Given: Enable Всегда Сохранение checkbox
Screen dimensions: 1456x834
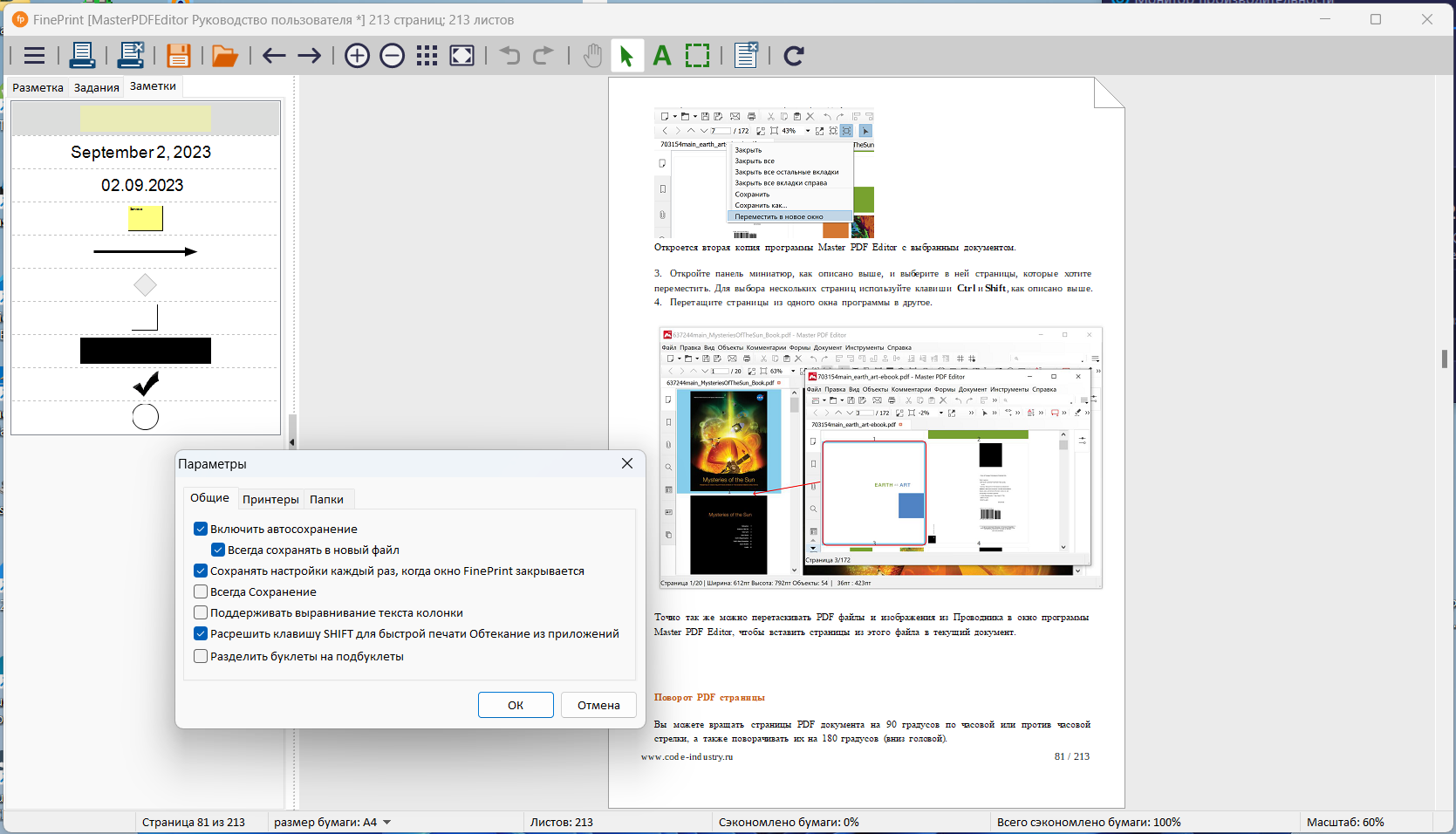Looking at the screenshot, I should tap(201, 591).
